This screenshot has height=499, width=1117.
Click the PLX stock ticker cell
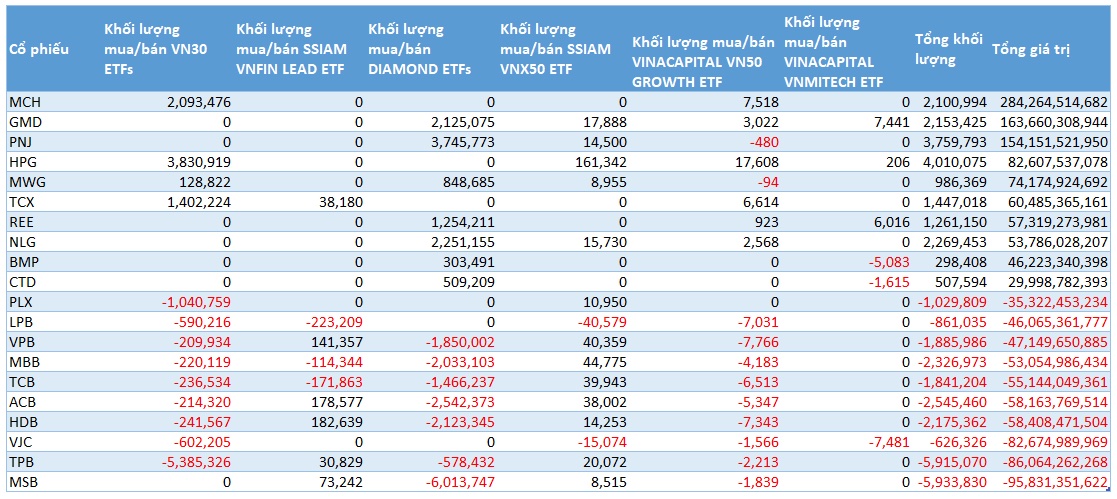click(x=21, y=301)
